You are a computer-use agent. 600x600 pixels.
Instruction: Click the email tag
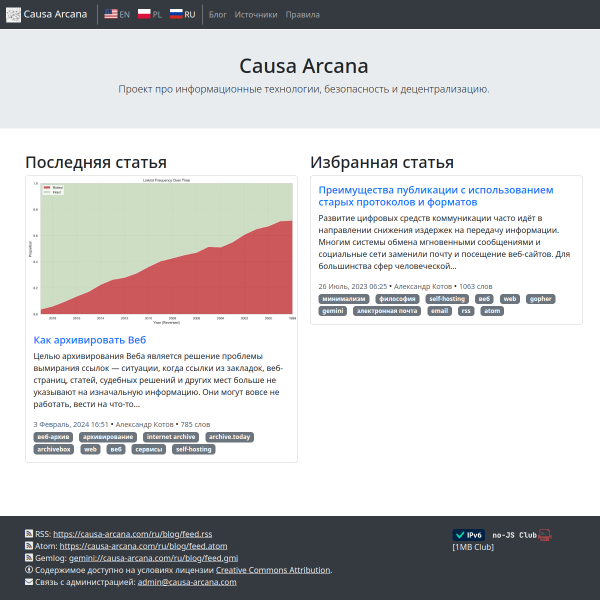[439, 311]
